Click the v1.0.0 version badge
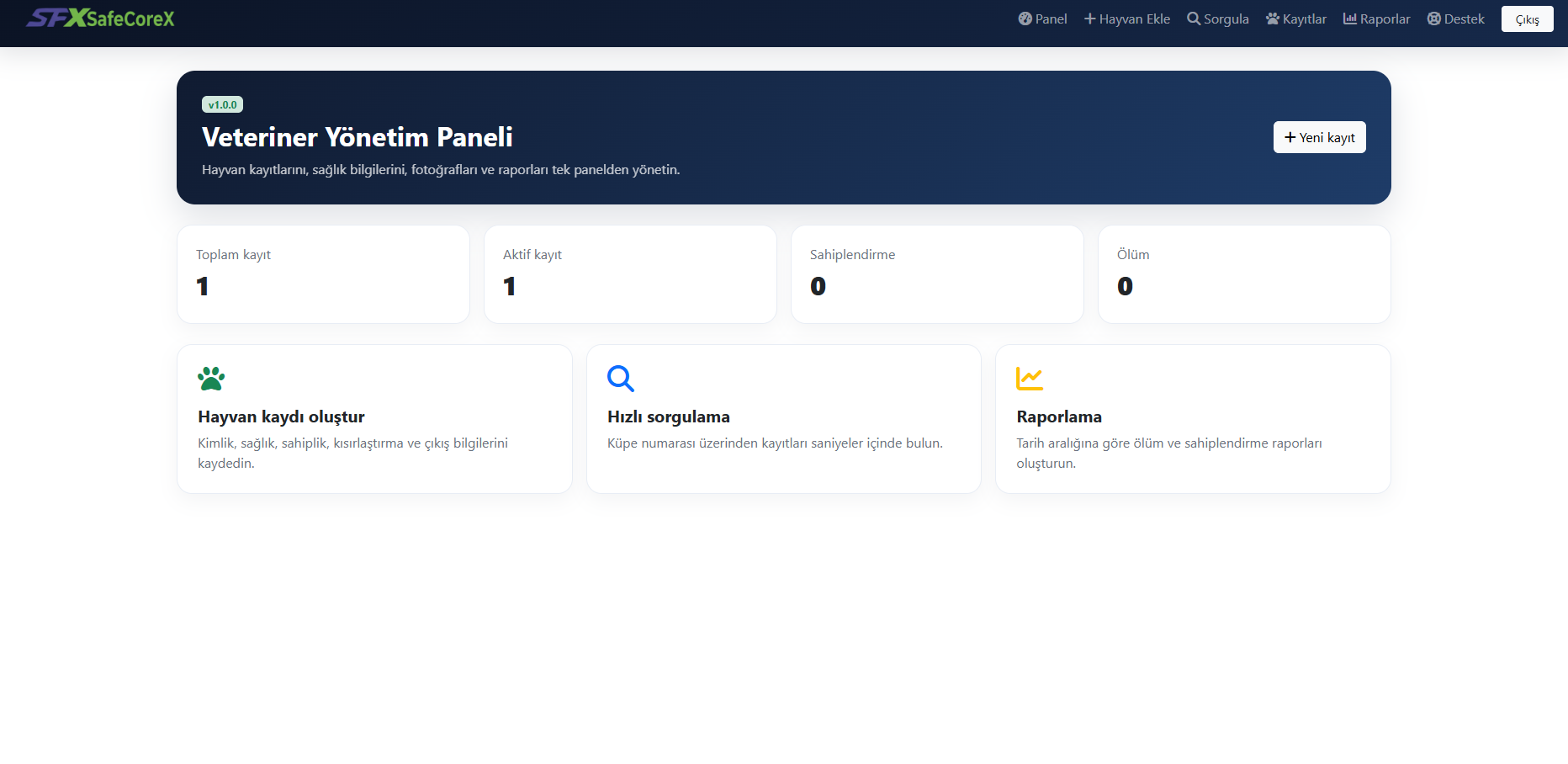Screen dimensions: 1568x764 pos(223,104)
